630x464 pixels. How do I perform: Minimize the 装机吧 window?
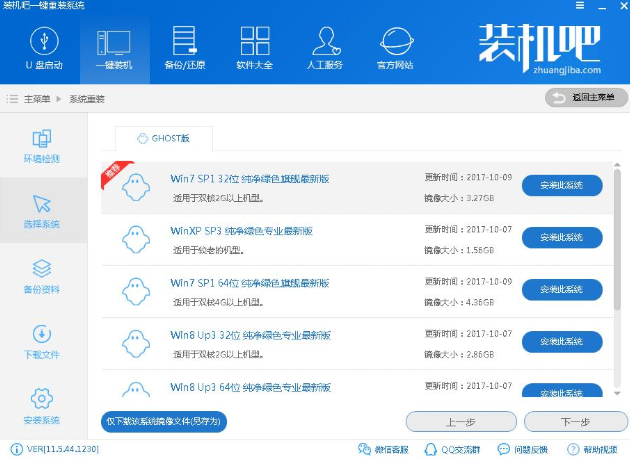tap(602, 6)
